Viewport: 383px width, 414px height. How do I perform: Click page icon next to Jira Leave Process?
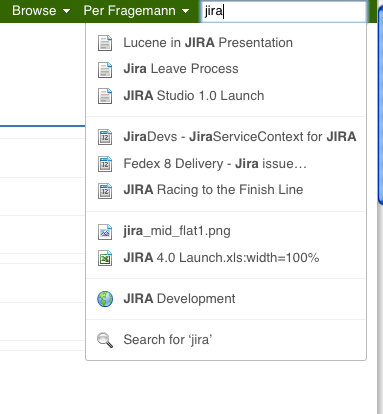coord(105,70)
